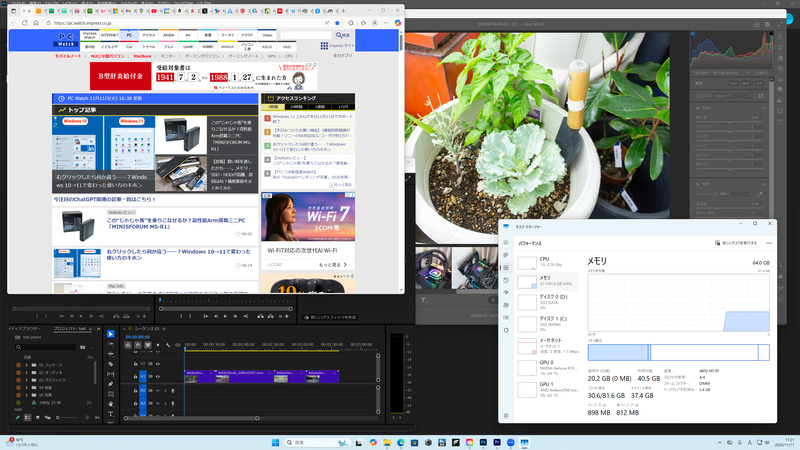Select CPU in Task Manager performance list

pos(547,262)
